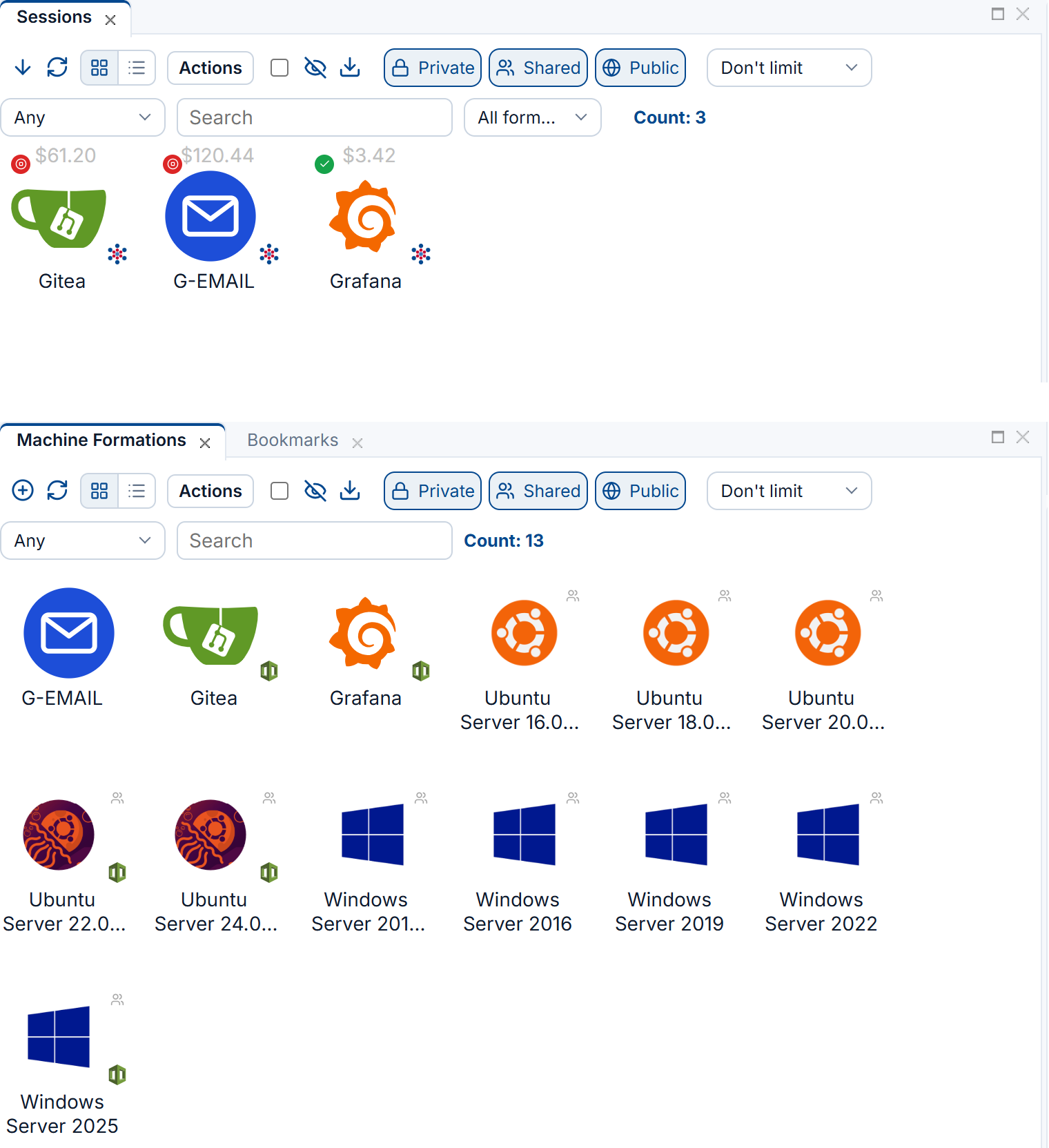
Task: Select the Gitea machine formation
Action: (x=211, y=635)
